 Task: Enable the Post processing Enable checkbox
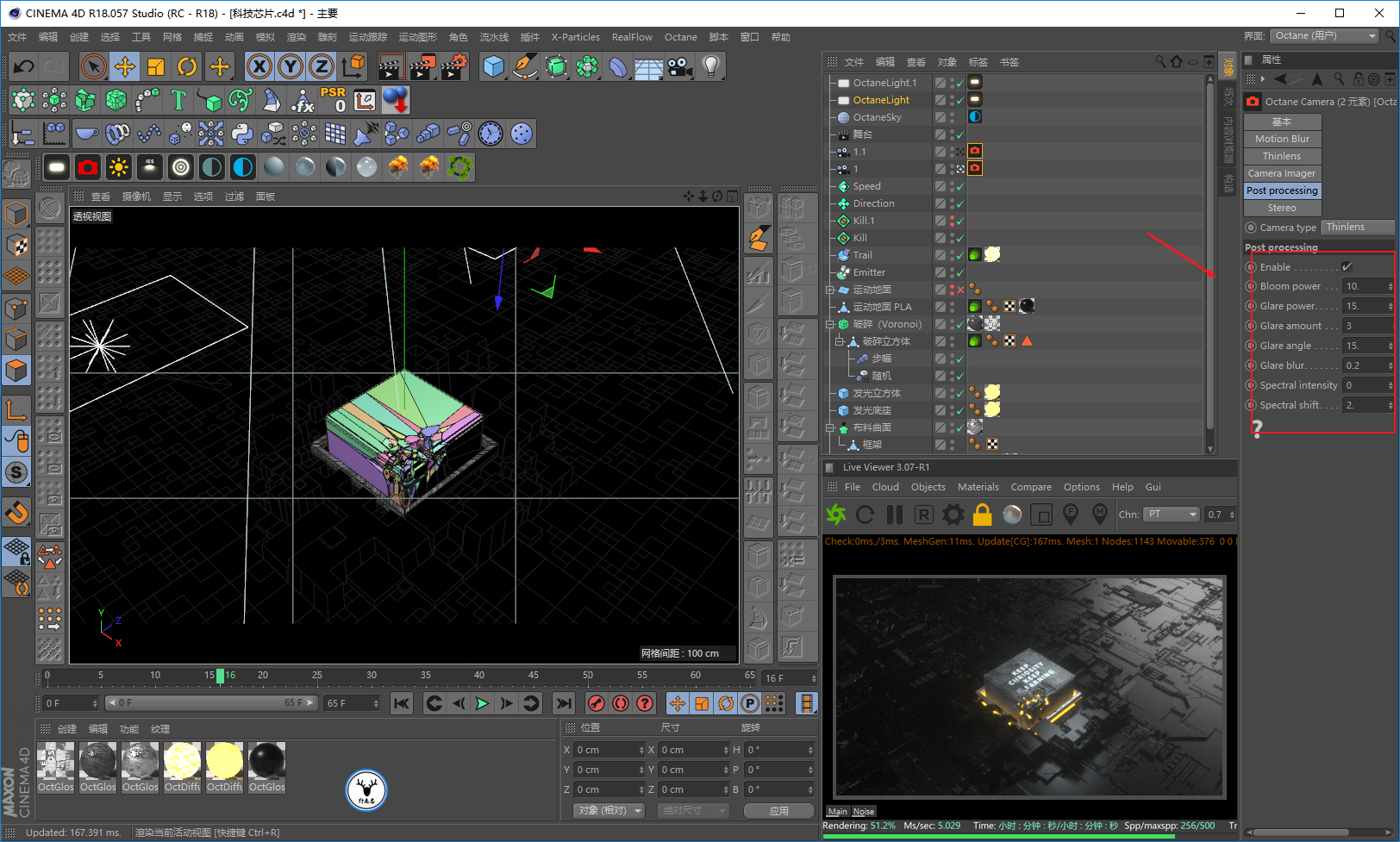coord(1346,267)
